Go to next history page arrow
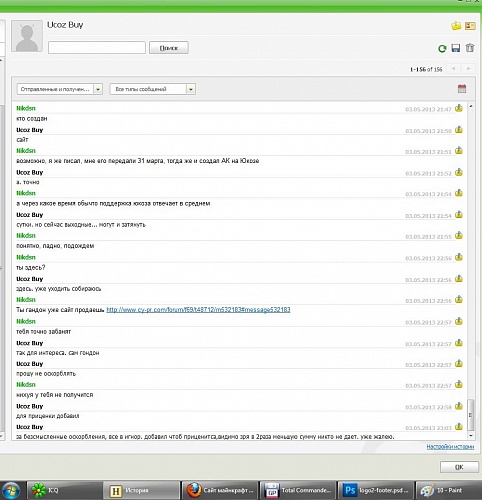 [x=468, y=69]
